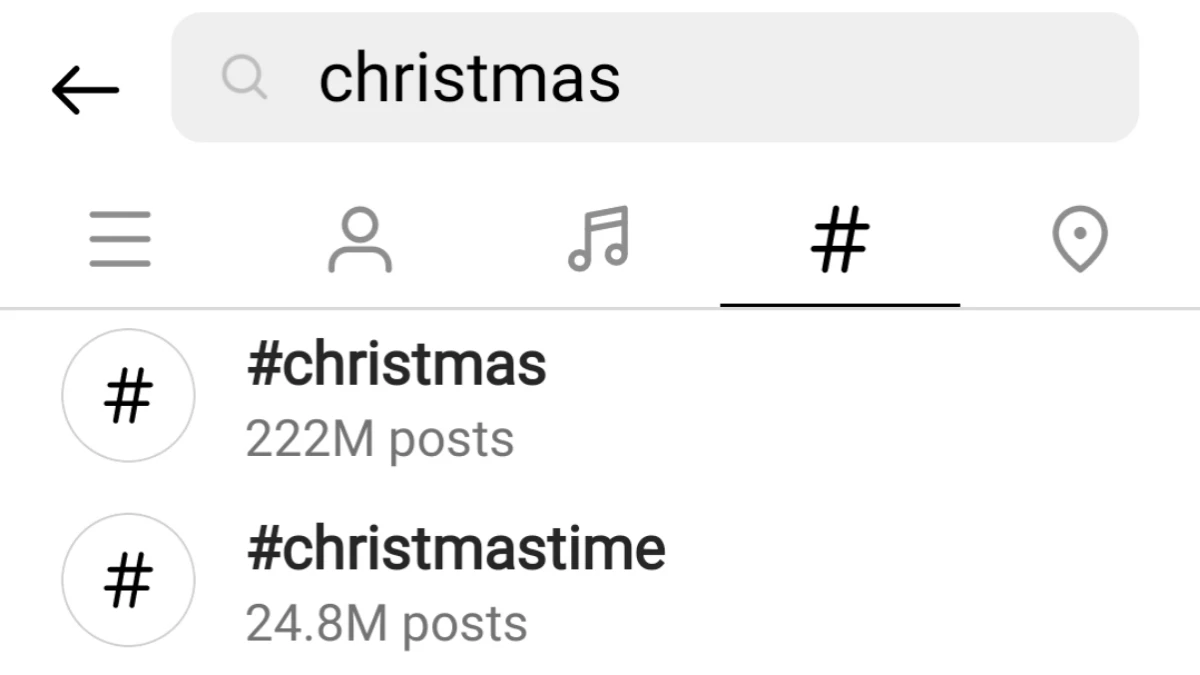Select the Accounts search filter icon
1200x675 pixels.
tap(360, 238)
